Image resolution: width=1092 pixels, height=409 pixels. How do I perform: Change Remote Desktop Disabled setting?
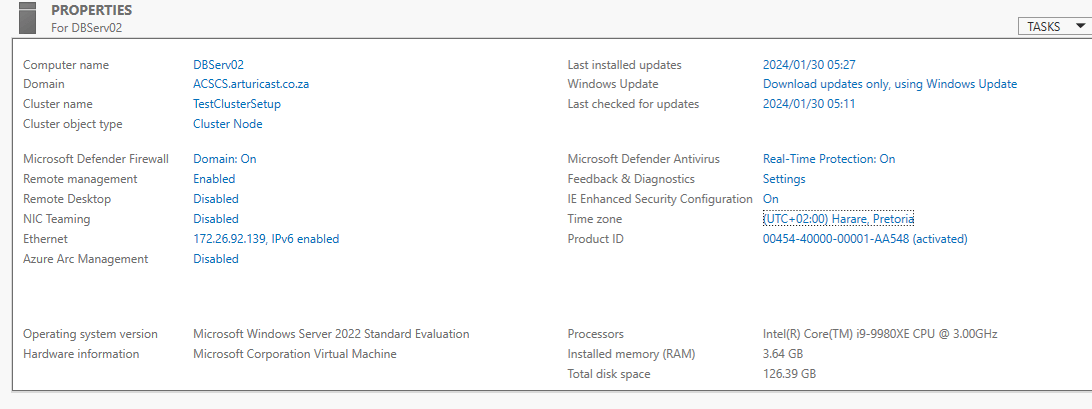click(x=216, y=199)
